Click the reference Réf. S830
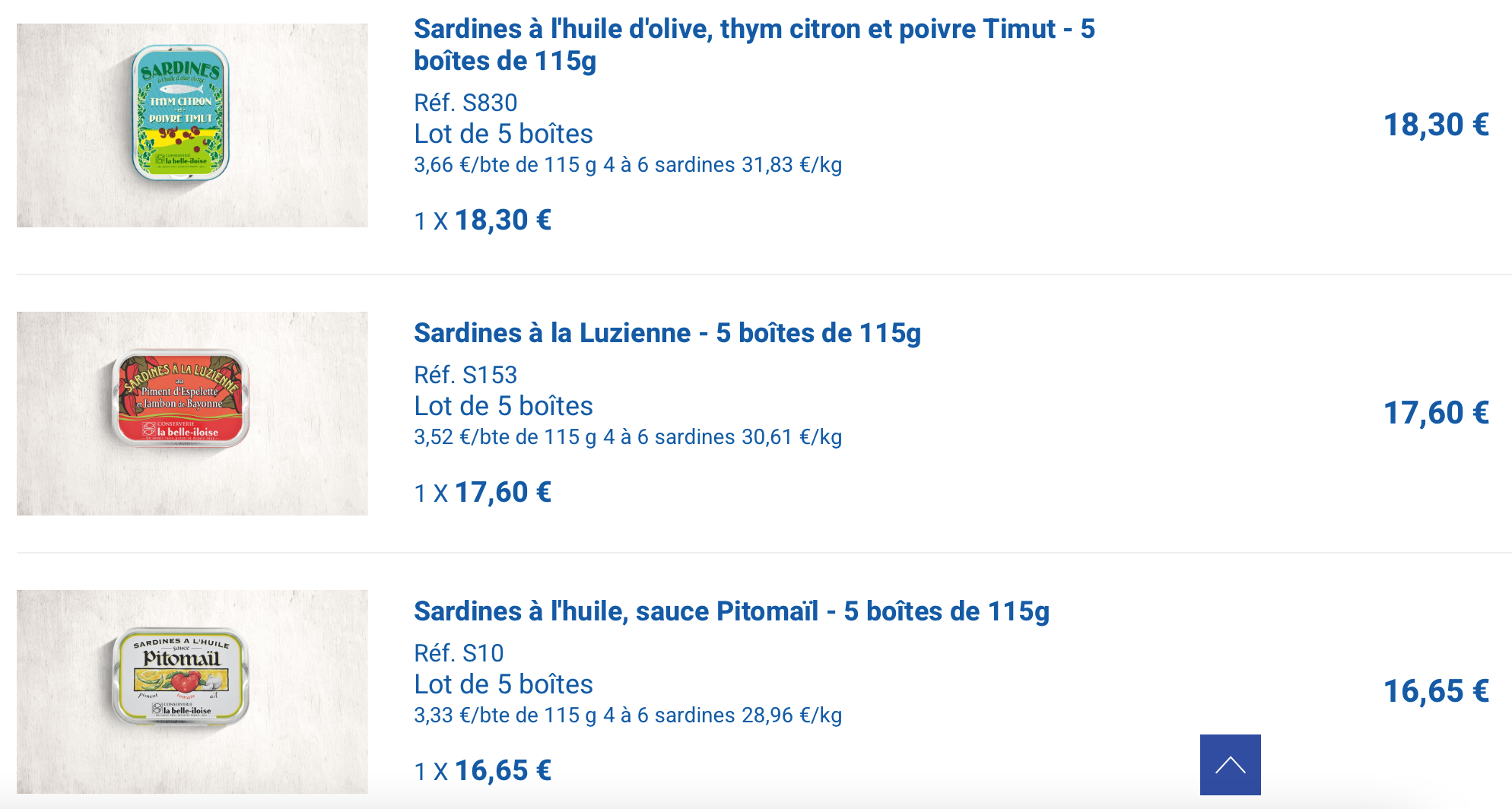1512x809 pixels. pyautogui.click(x=465, y=103)
